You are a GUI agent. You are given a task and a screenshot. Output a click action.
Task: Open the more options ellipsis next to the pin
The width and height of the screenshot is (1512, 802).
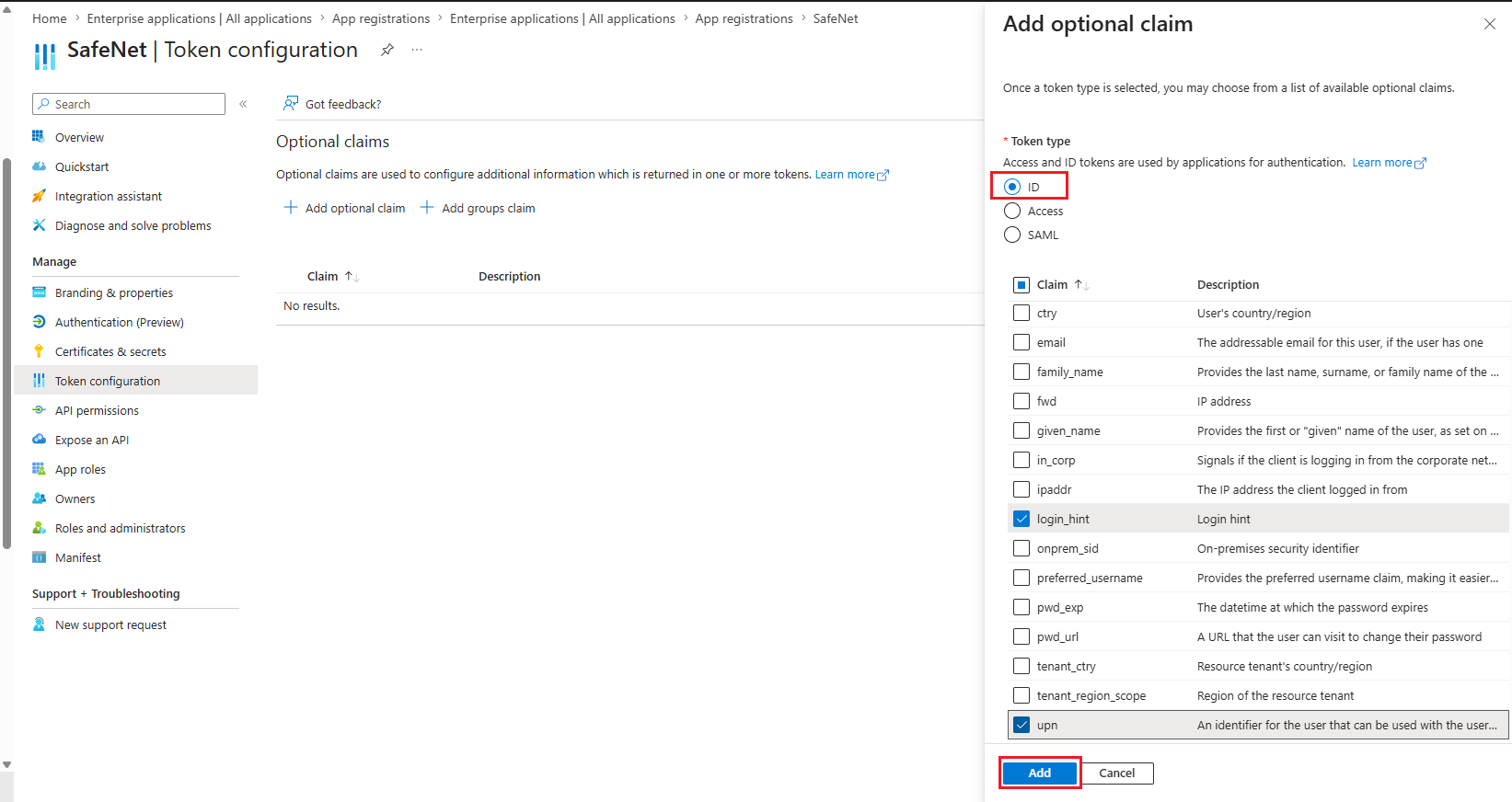tap(417, 50)
